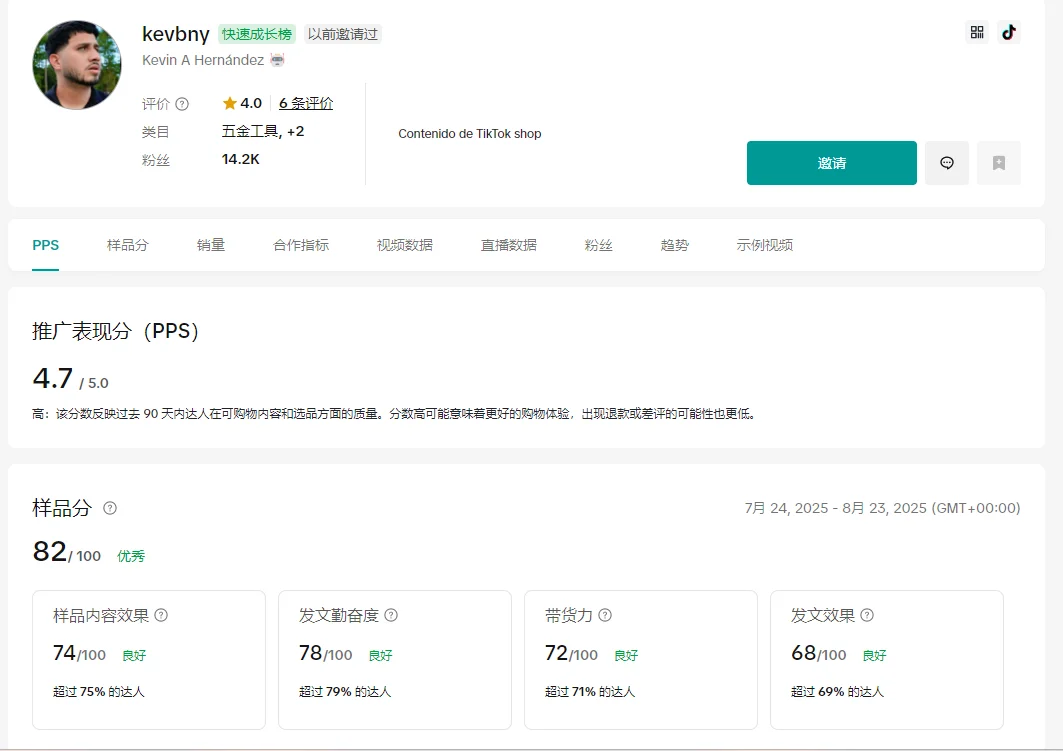
Task: Open the QR code icon at top right
Action: [x=976, y=32]
